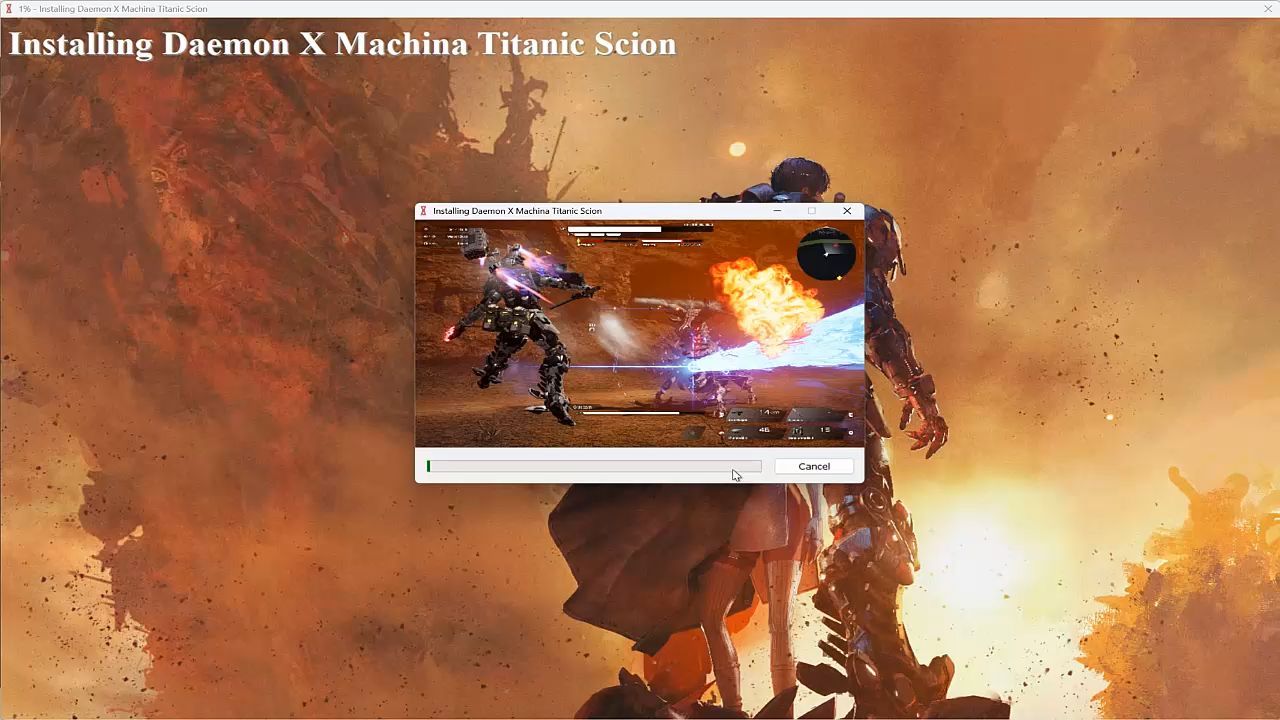Click the installer dialog's title bar icon
Viewport: 1280px width, 720px height.
(x=424, y=211)
